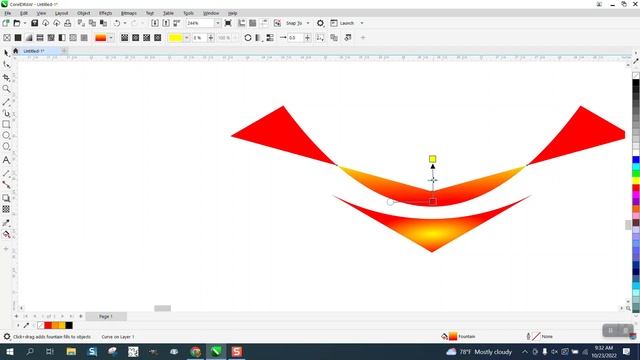Open the Tools menu
Viewport: 640px width, 360px height.
tap(189, 13)
